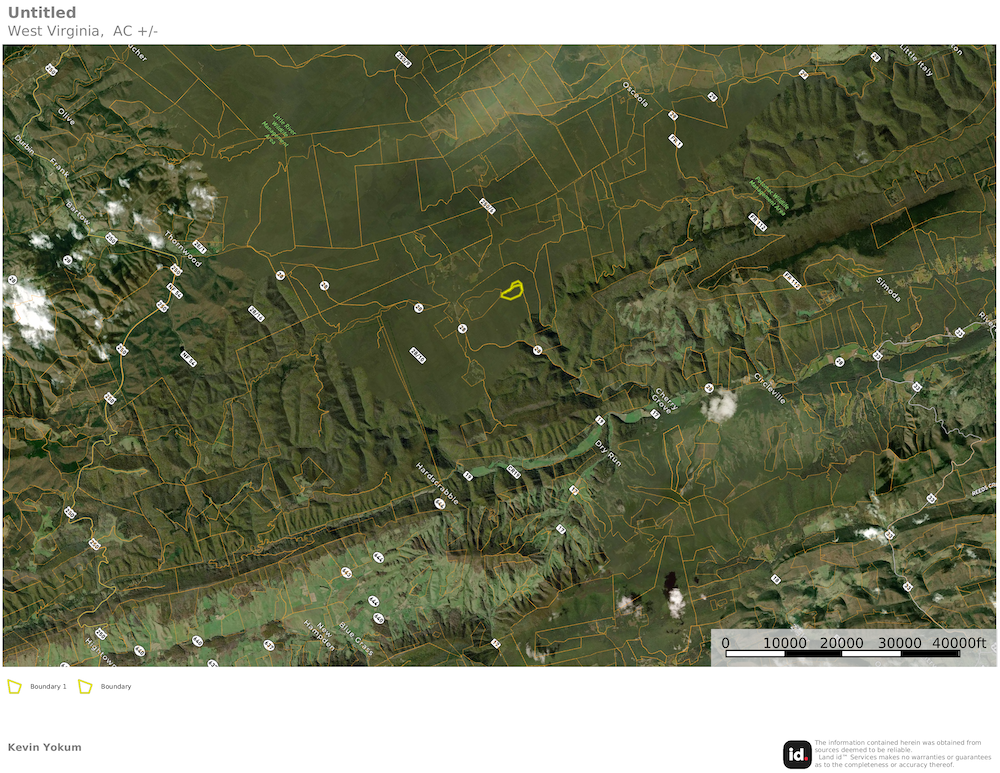Click the Simoda place label
The image size is (1000, 773).
(x=888, y=290)
